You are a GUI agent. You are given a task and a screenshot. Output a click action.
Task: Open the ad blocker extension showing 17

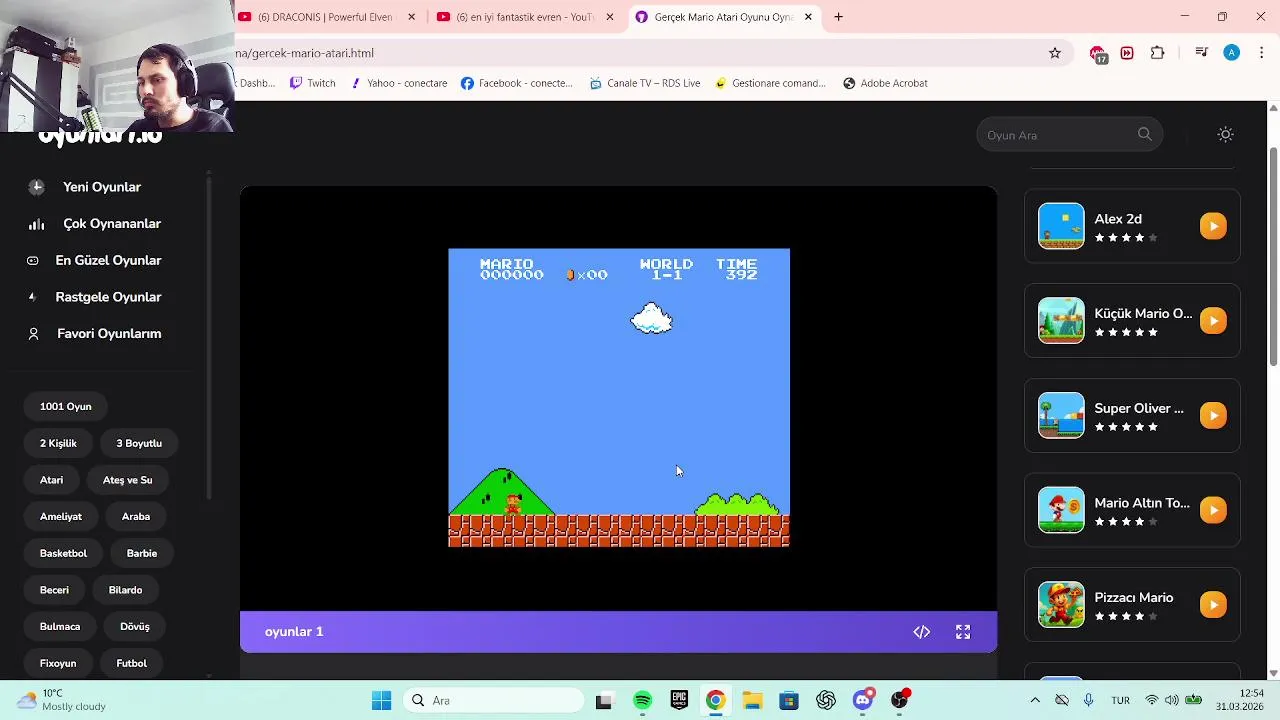(1098, 54)
